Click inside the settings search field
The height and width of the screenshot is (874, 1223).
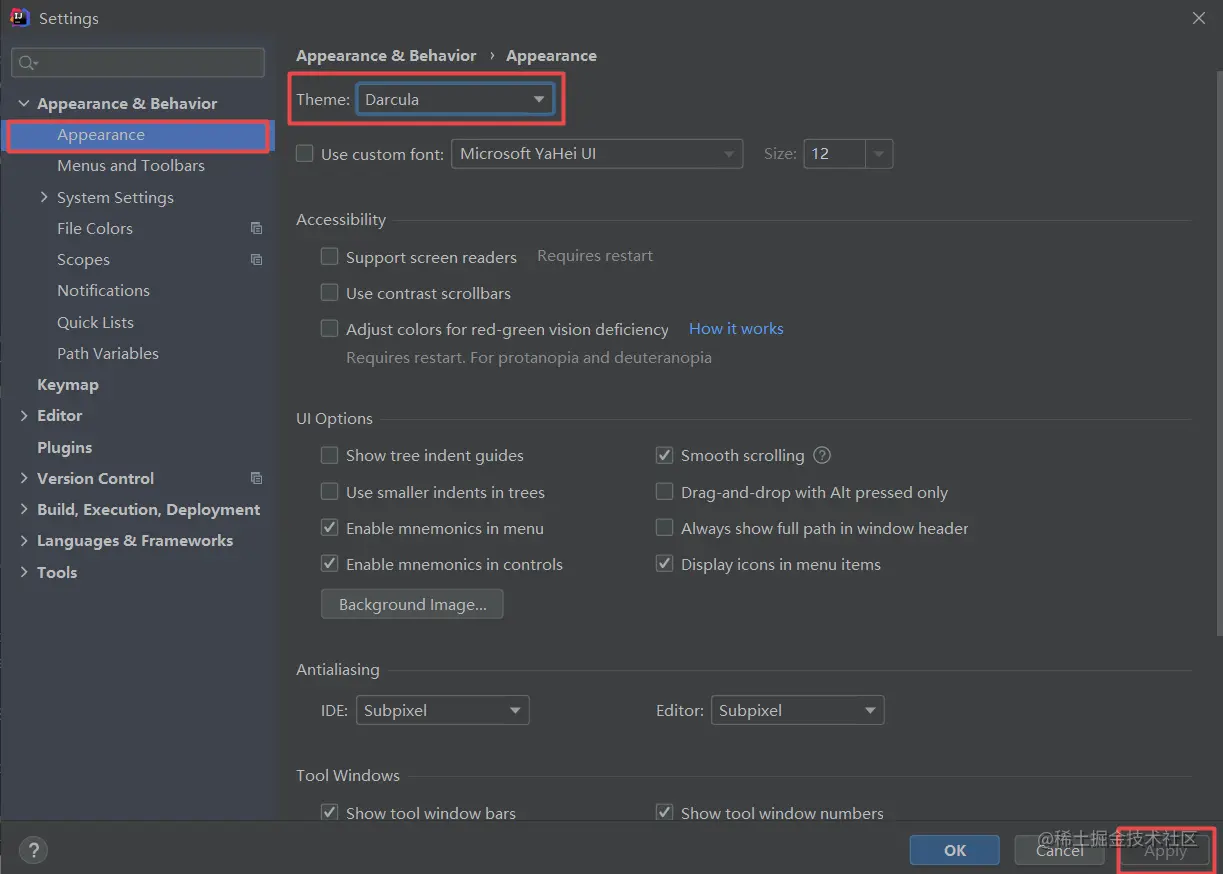tap(138, 62)
